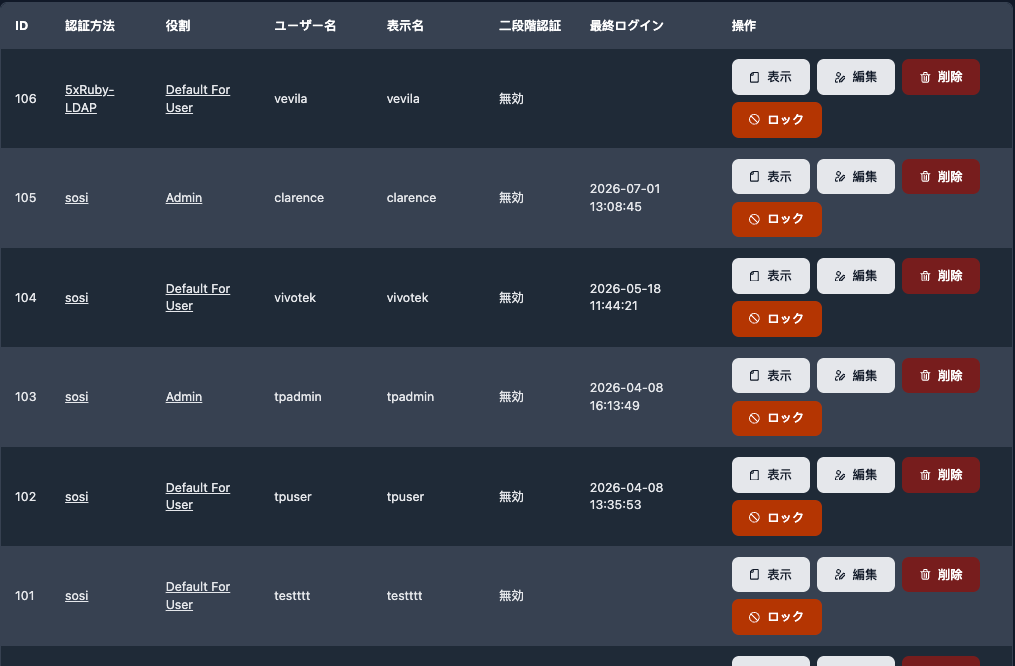Select ID cell 101
1015x666 pixels.
click(25, 595)
